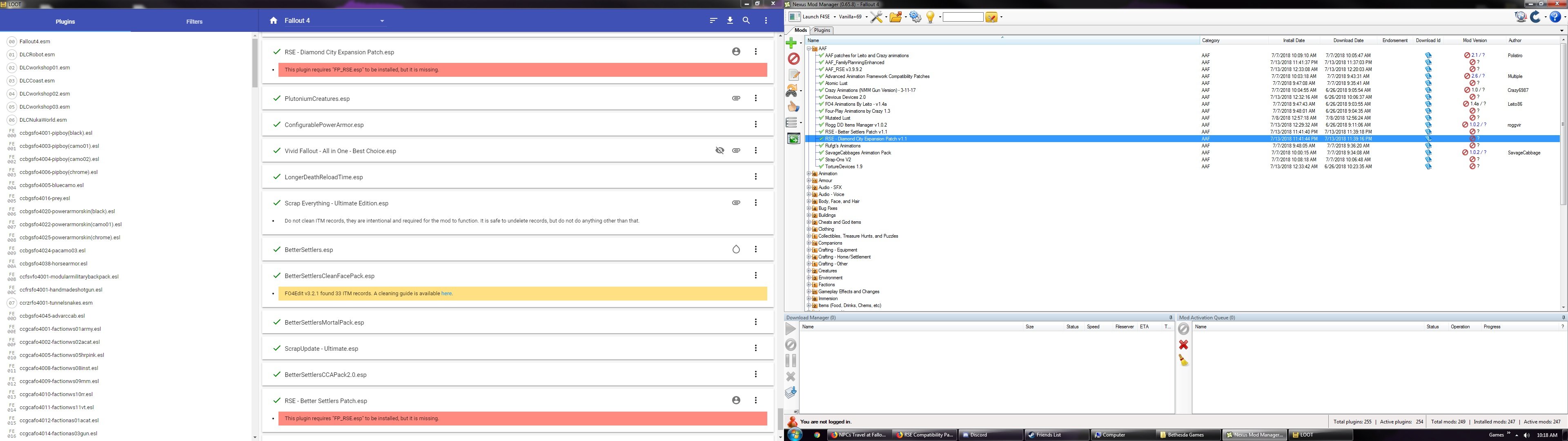
Task: Click the Windows Start button
Action: click(x=794, y=434)
